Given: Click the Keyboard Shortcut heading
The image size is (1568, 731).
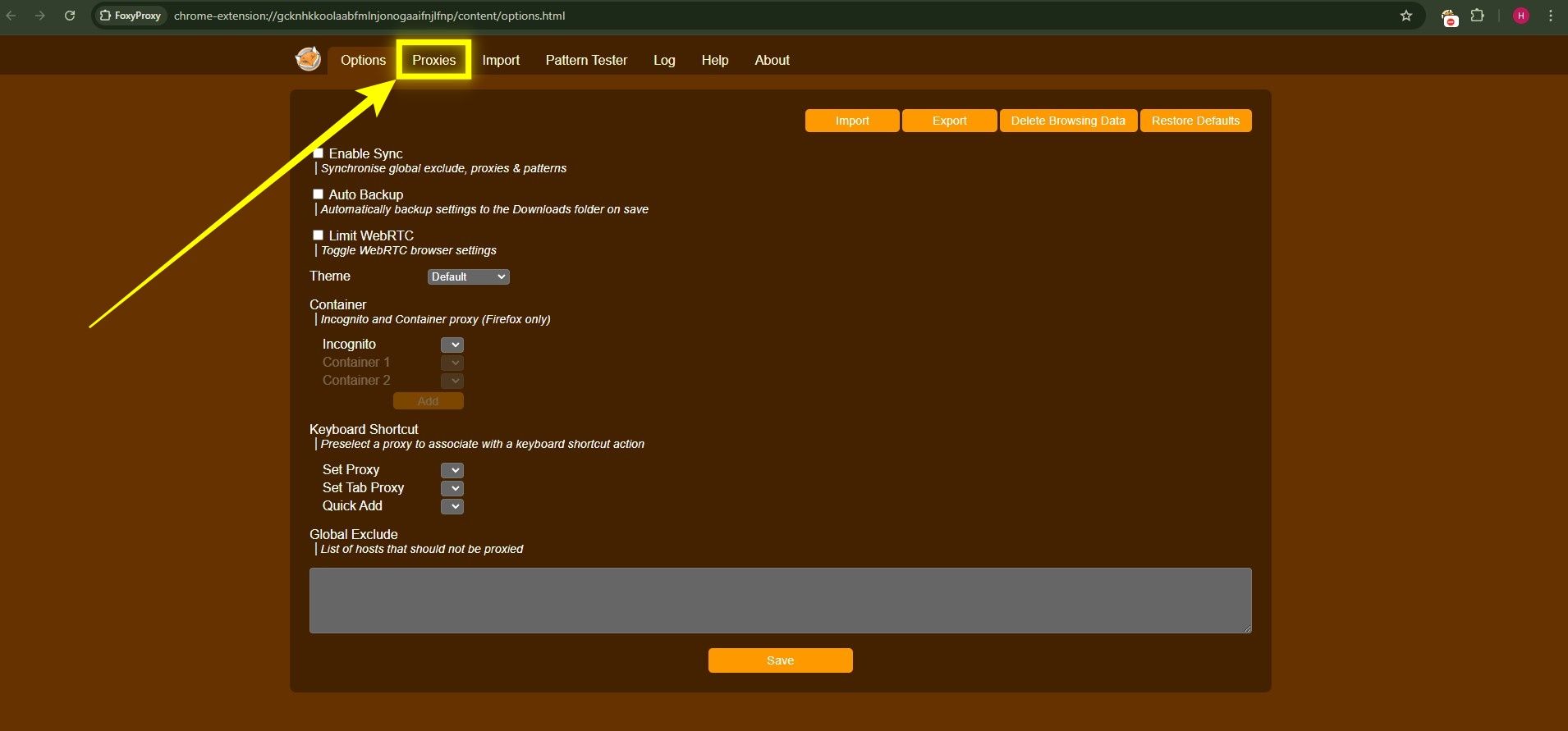Looking at the screenshot, I should pyautogui.click(x=364, y=429).
